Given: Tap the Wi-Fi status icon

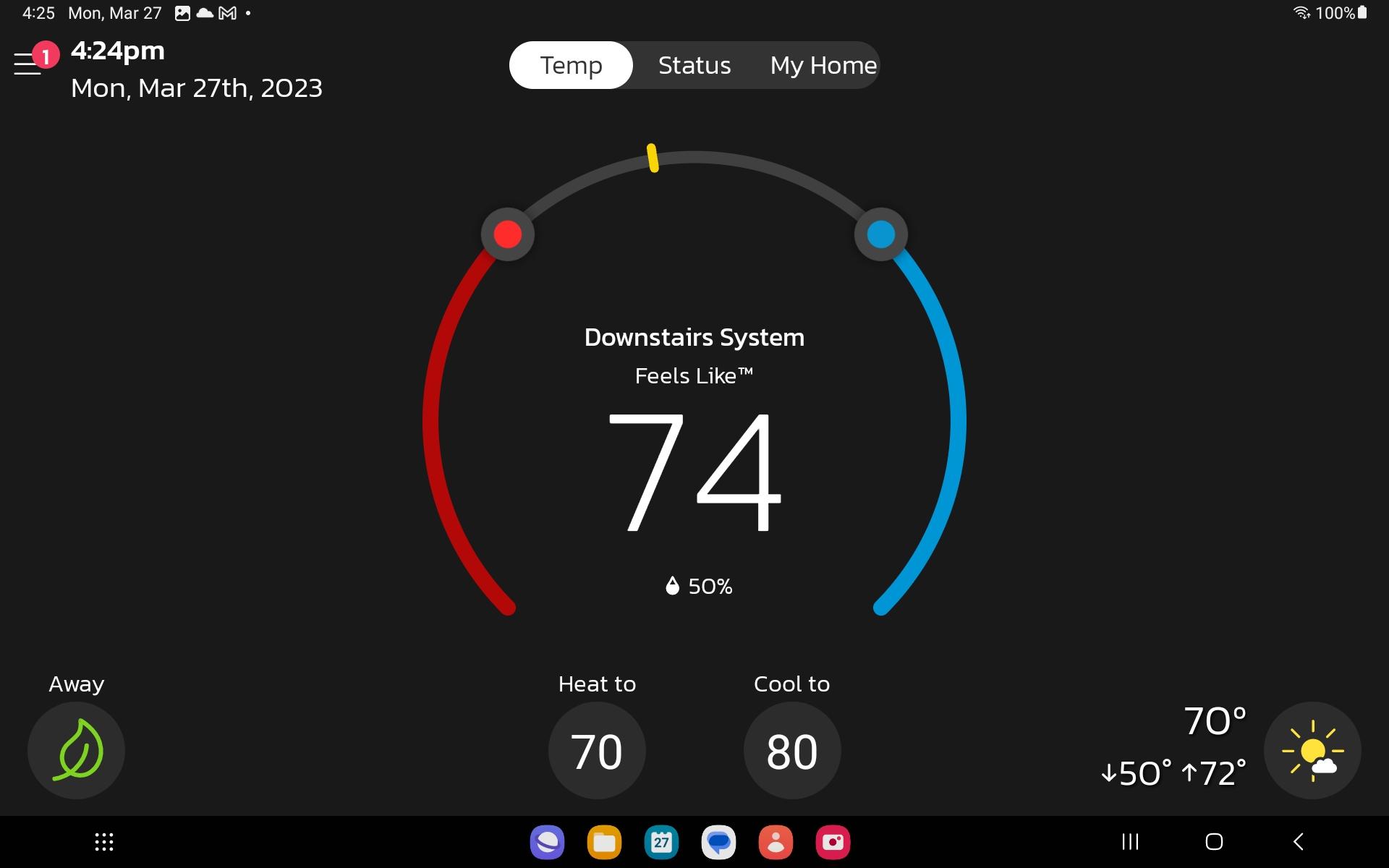Looking at the screenshot, I should point(1301,13).
